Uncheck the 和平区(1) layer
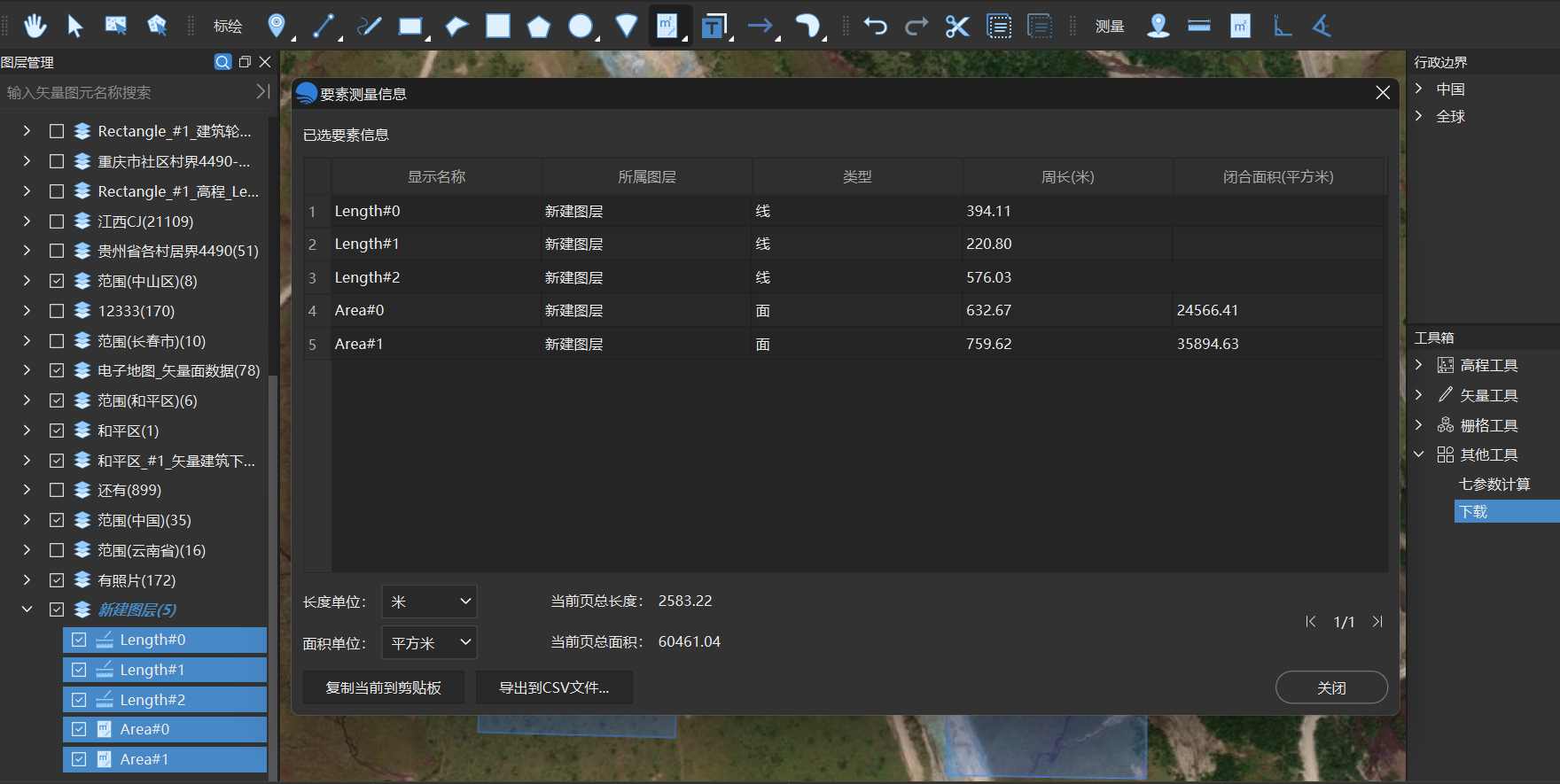 coord(57,431)
